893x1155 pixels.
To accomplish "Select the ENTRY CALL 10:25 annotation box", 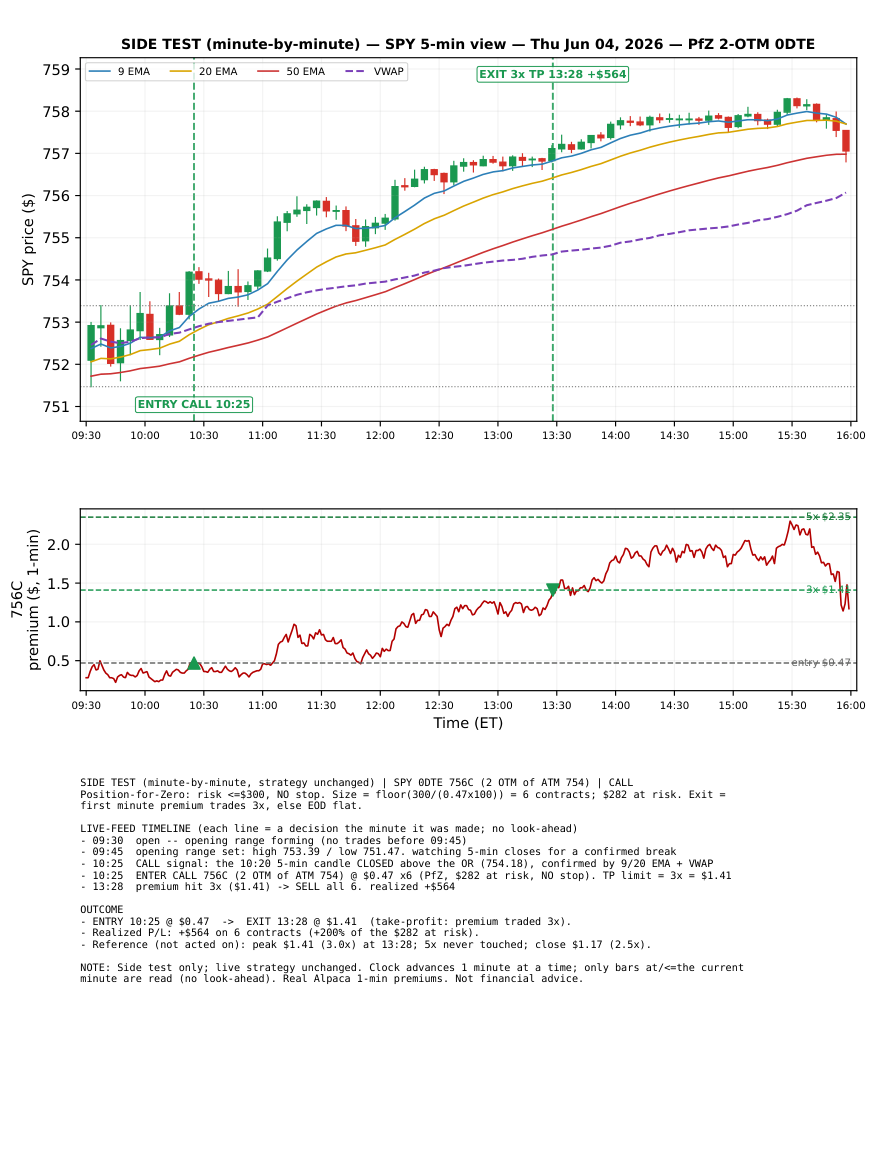I will tap(195, 404).
